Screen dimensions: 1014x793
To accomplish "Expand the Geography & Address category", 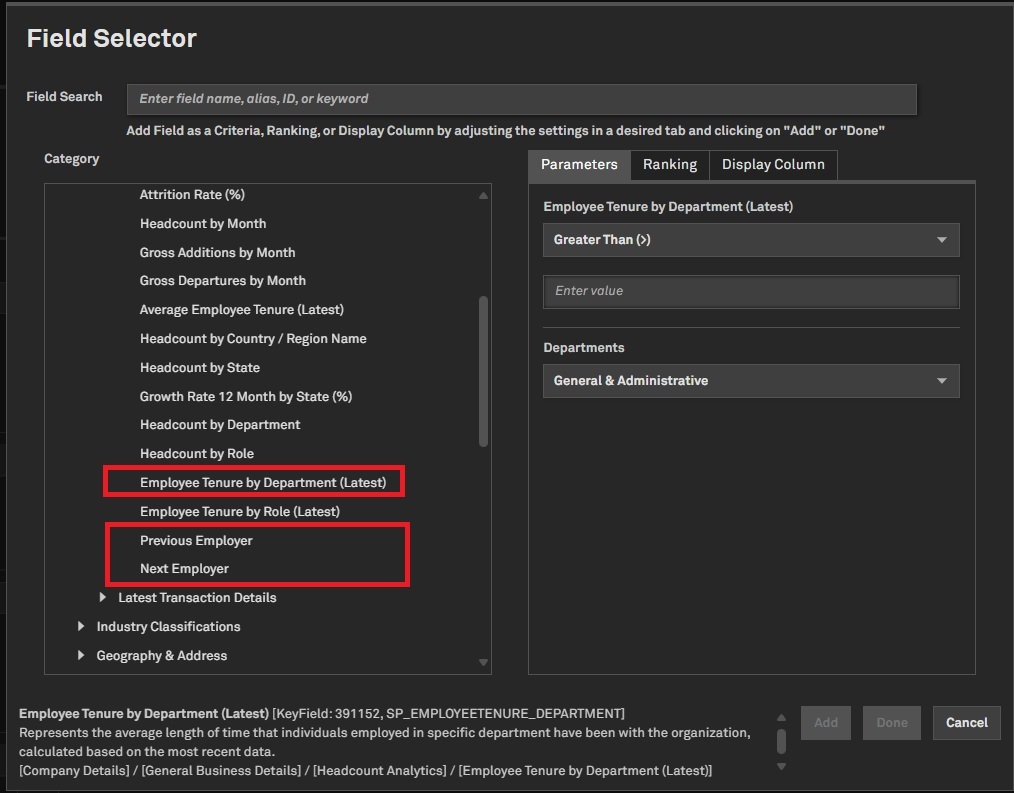I will pyautogui.click(x=81, y=655).
